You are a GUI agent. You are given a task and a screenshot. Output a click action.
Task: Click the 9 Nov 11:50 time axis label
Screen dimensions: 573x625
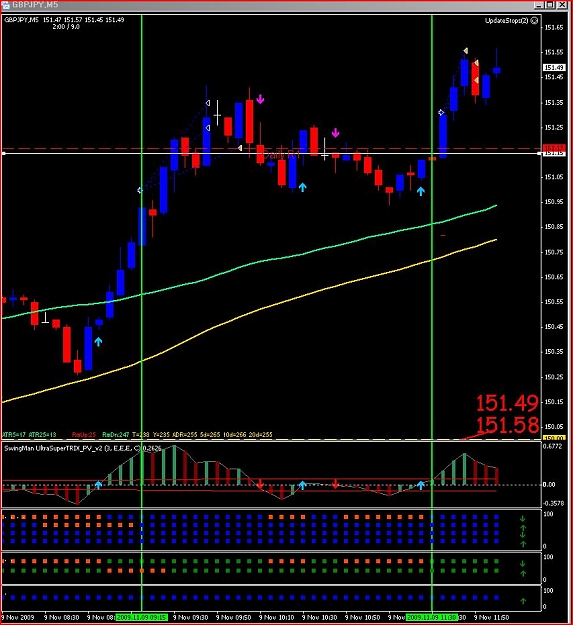coord(492,617)
